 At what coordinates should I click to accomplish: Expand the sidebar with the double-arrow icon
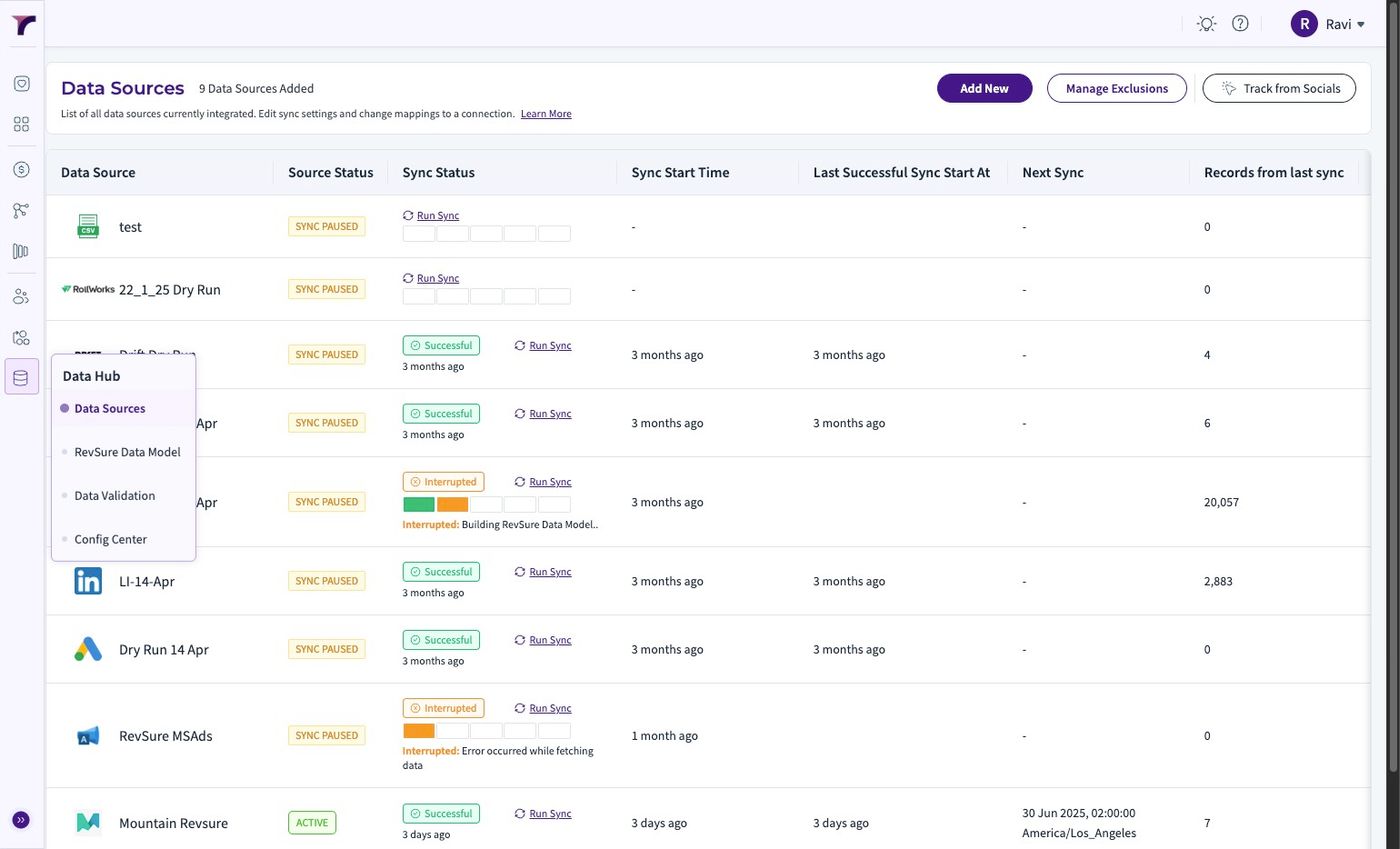pyautogui.click(x=21, y=820)
